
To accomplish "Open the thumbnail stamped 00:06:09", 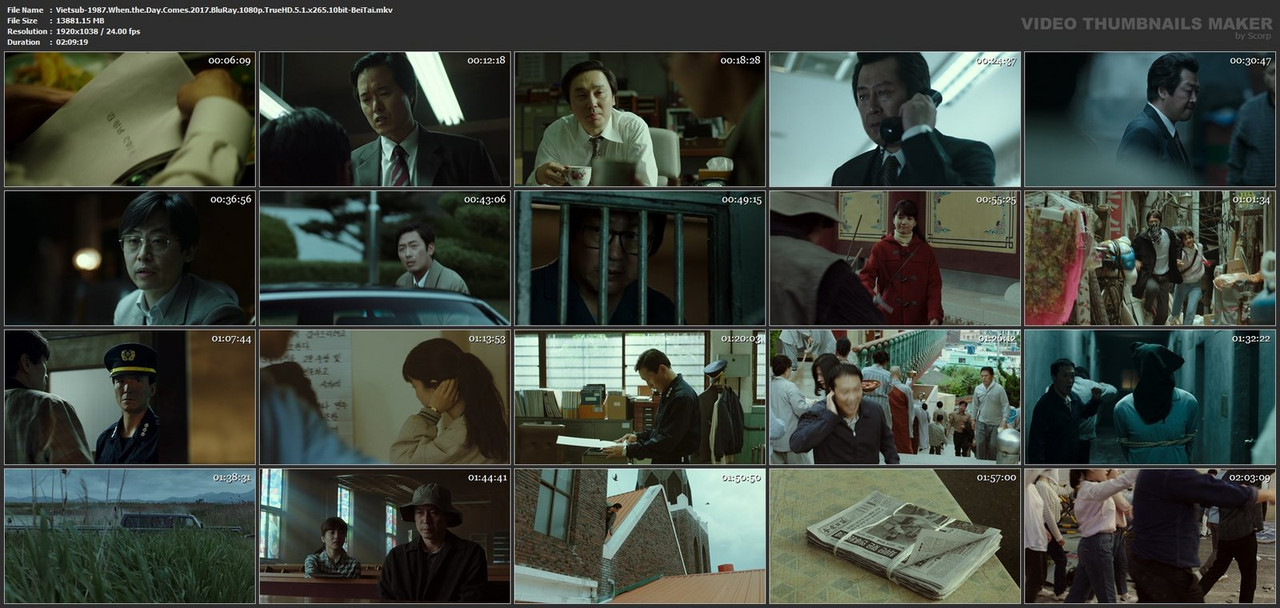I will (129, 120).
